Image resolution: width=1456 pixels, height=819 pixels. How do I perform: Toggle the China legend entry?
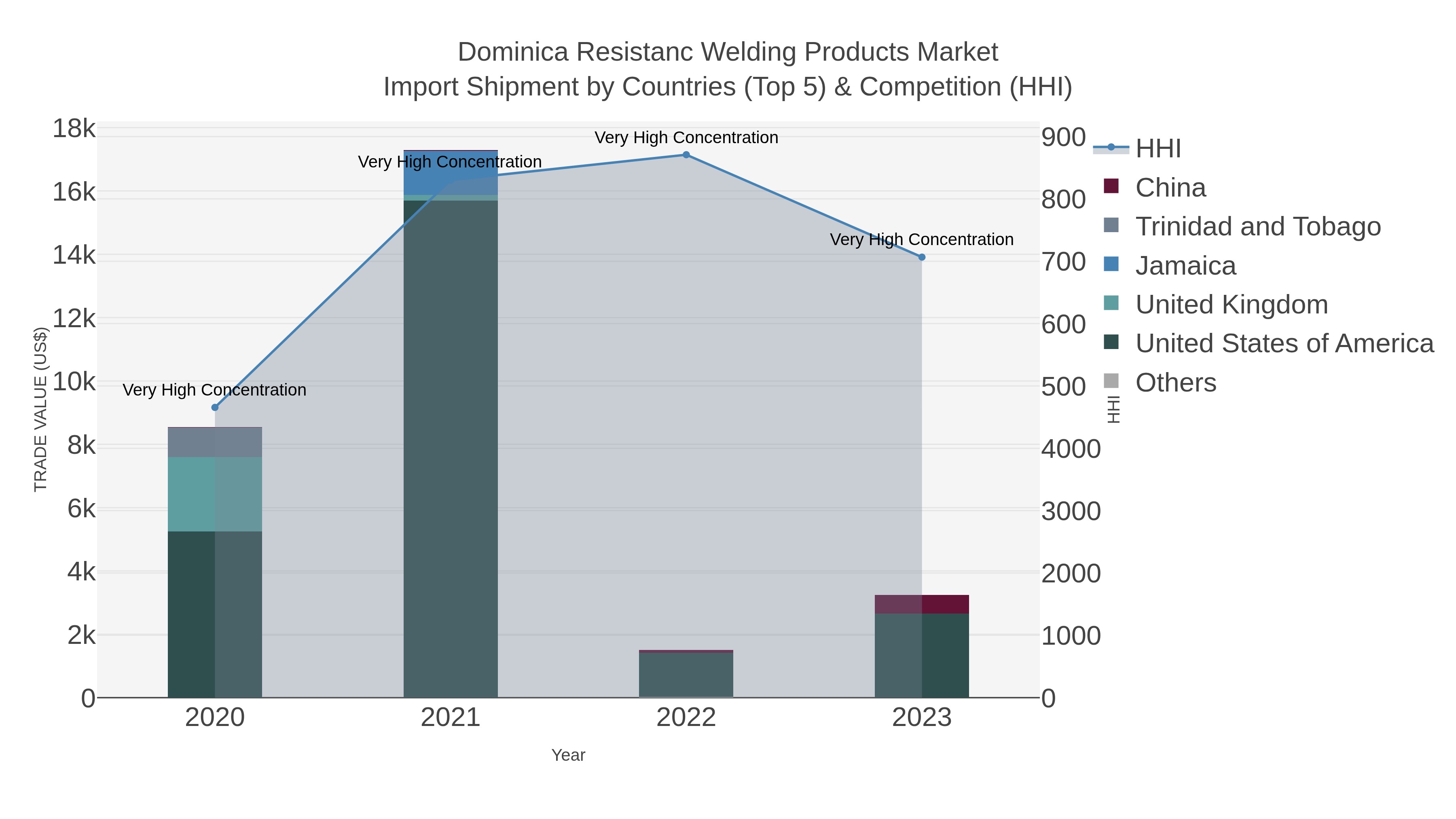click(1155, 188)
